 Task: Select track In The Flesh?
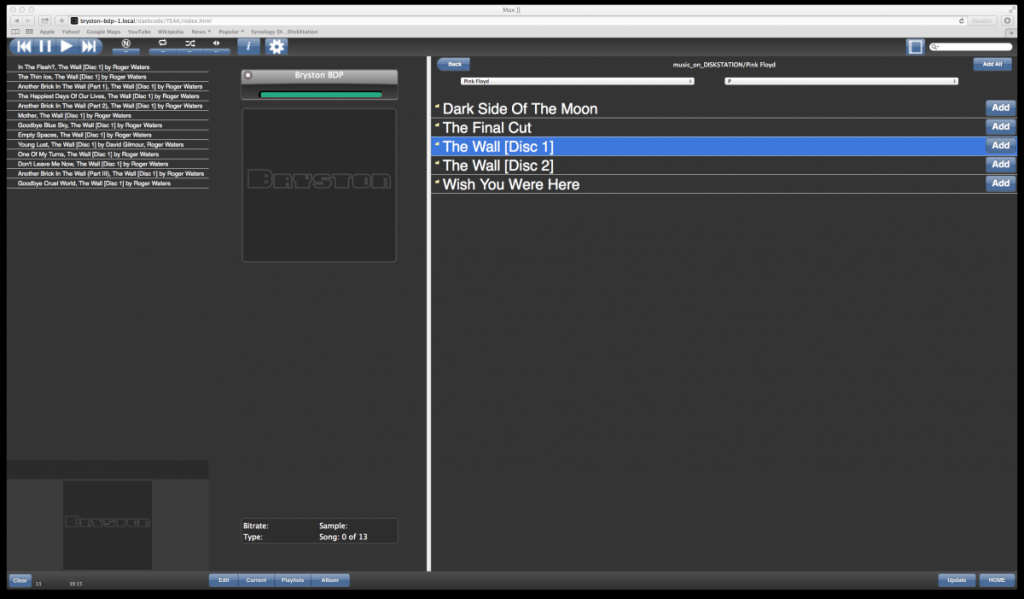(x=108, y=67)
